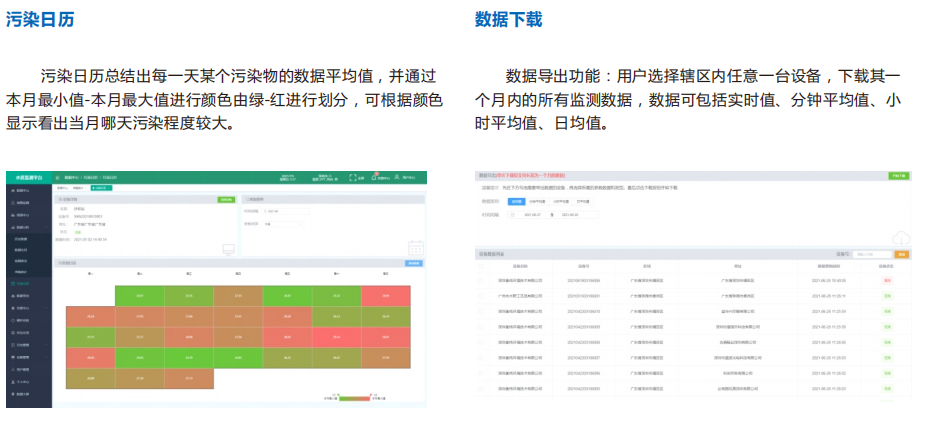Screen dimensions: 933x426
Task: Open notifications via the bell icon
Action: [x=373, y=177]
